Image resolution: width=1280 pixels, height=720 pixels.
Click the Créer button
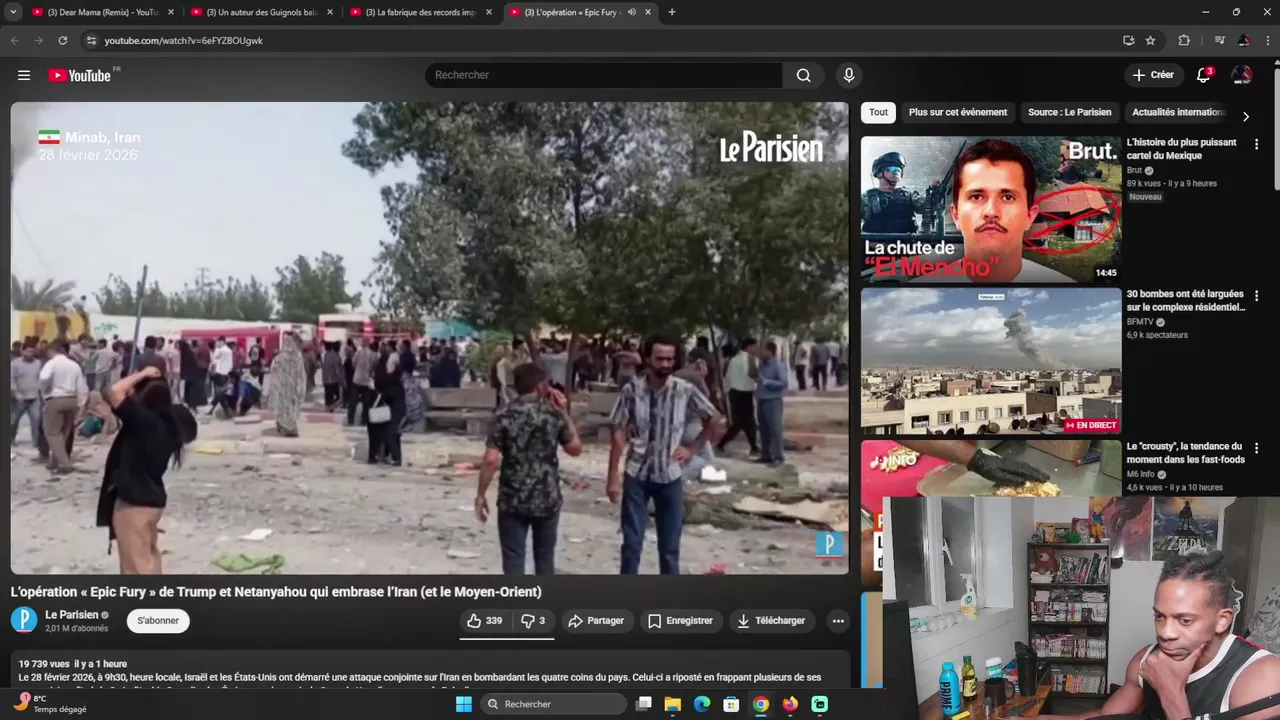(1153, 75)
